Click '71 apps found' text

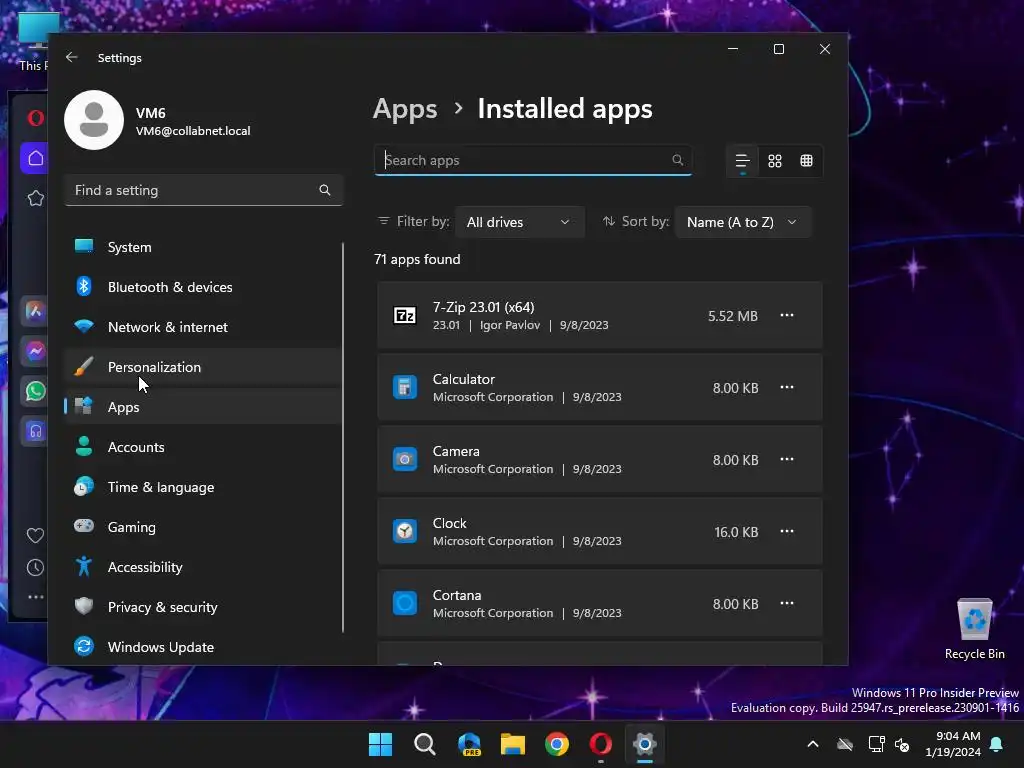coord(417,259)
